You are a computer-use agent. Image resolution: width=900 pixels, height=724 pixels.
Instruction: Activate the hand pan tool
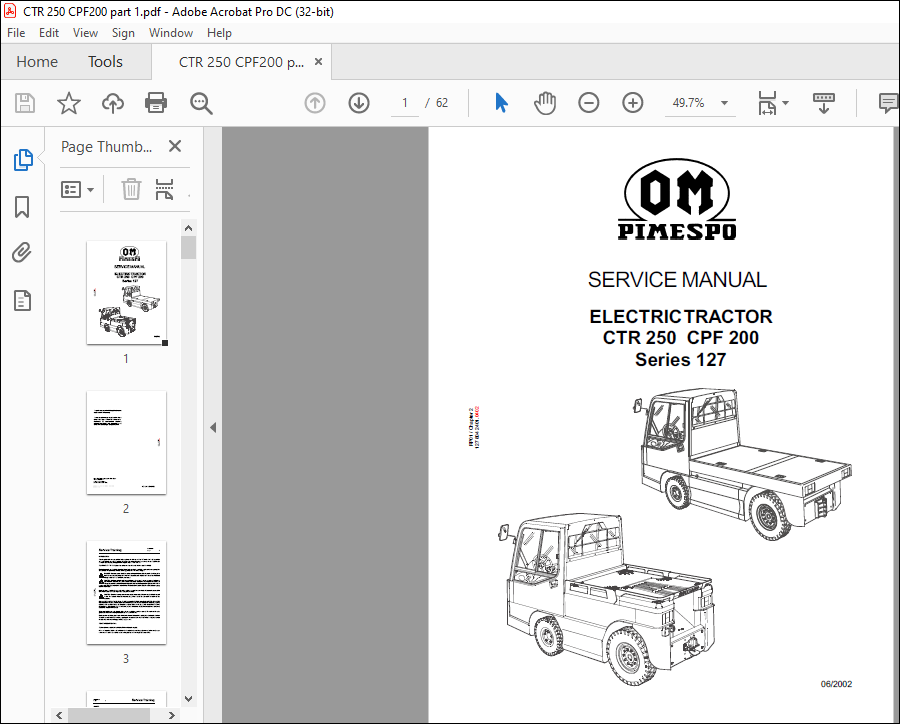[x=545, y=103]
